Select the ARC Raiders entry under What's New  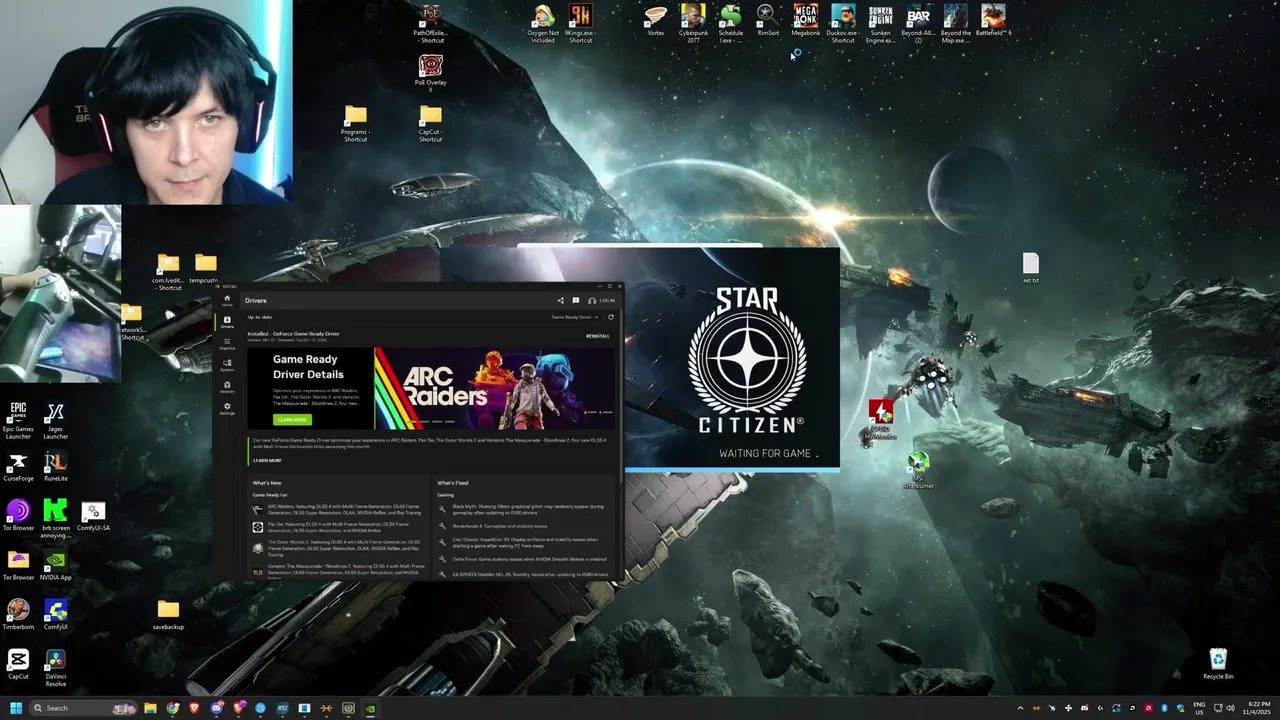click(x=340, y=509)
